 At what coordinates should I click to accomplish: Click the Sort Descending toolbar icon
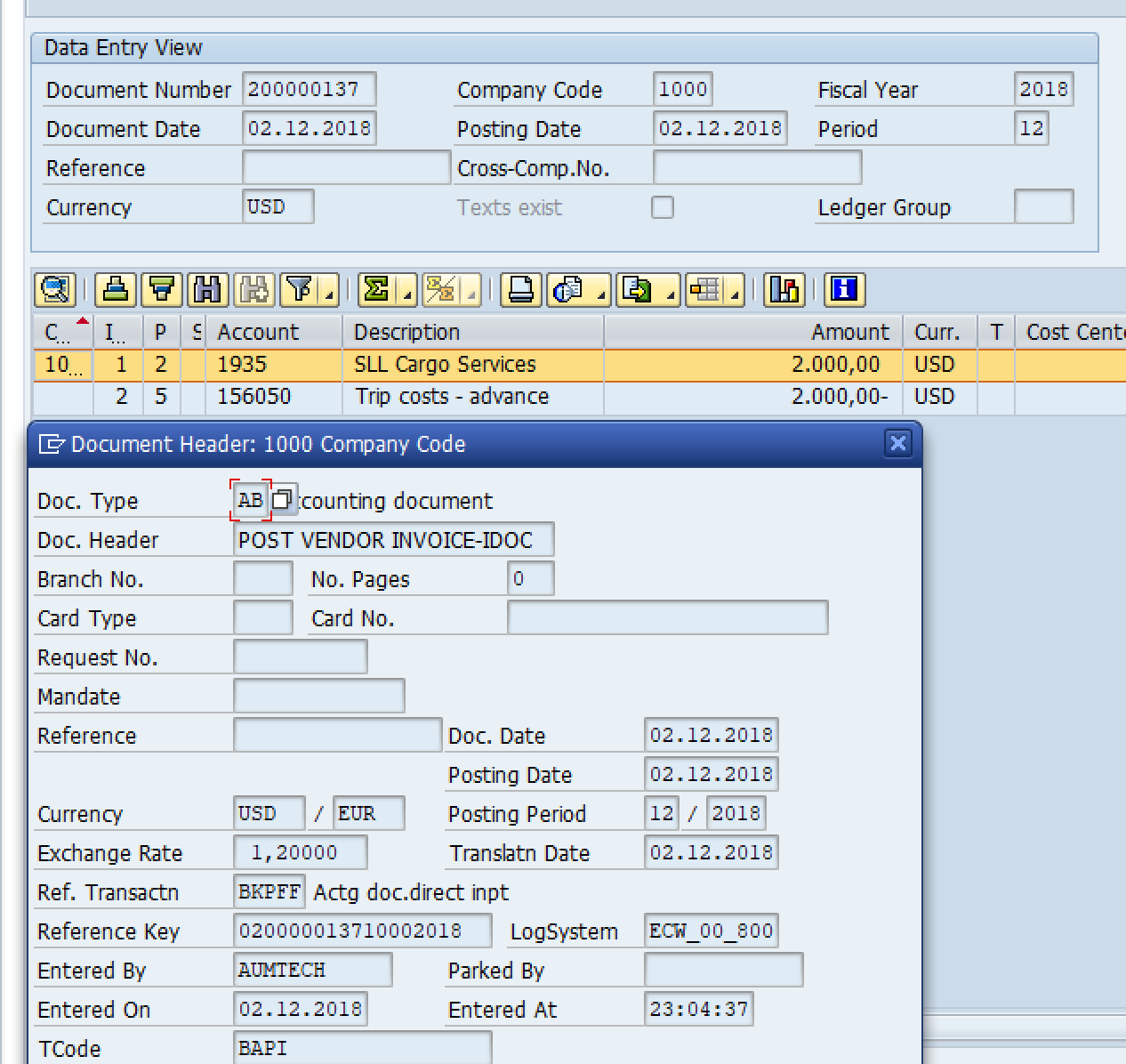tap(162, 290)
